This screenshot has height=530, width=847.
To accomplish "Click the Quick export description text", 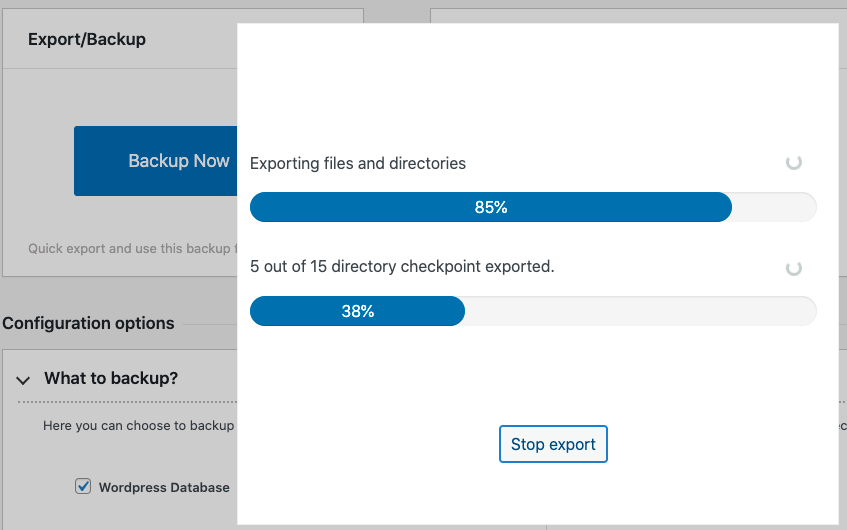I will pyautogui.click(x=132, y=249).
